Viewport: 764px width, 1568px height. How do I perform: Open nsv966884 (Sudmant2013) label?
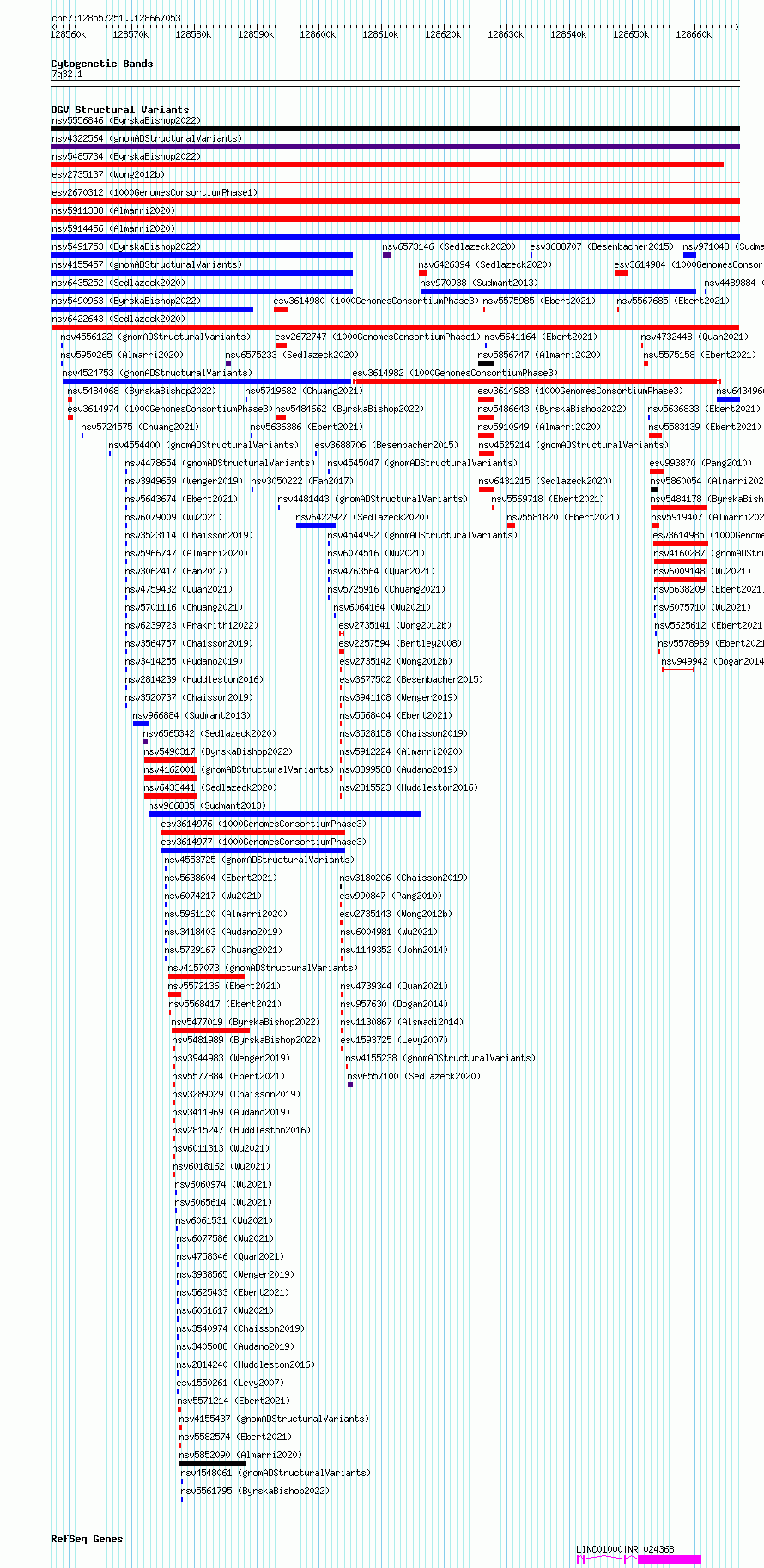pos(192,716)
